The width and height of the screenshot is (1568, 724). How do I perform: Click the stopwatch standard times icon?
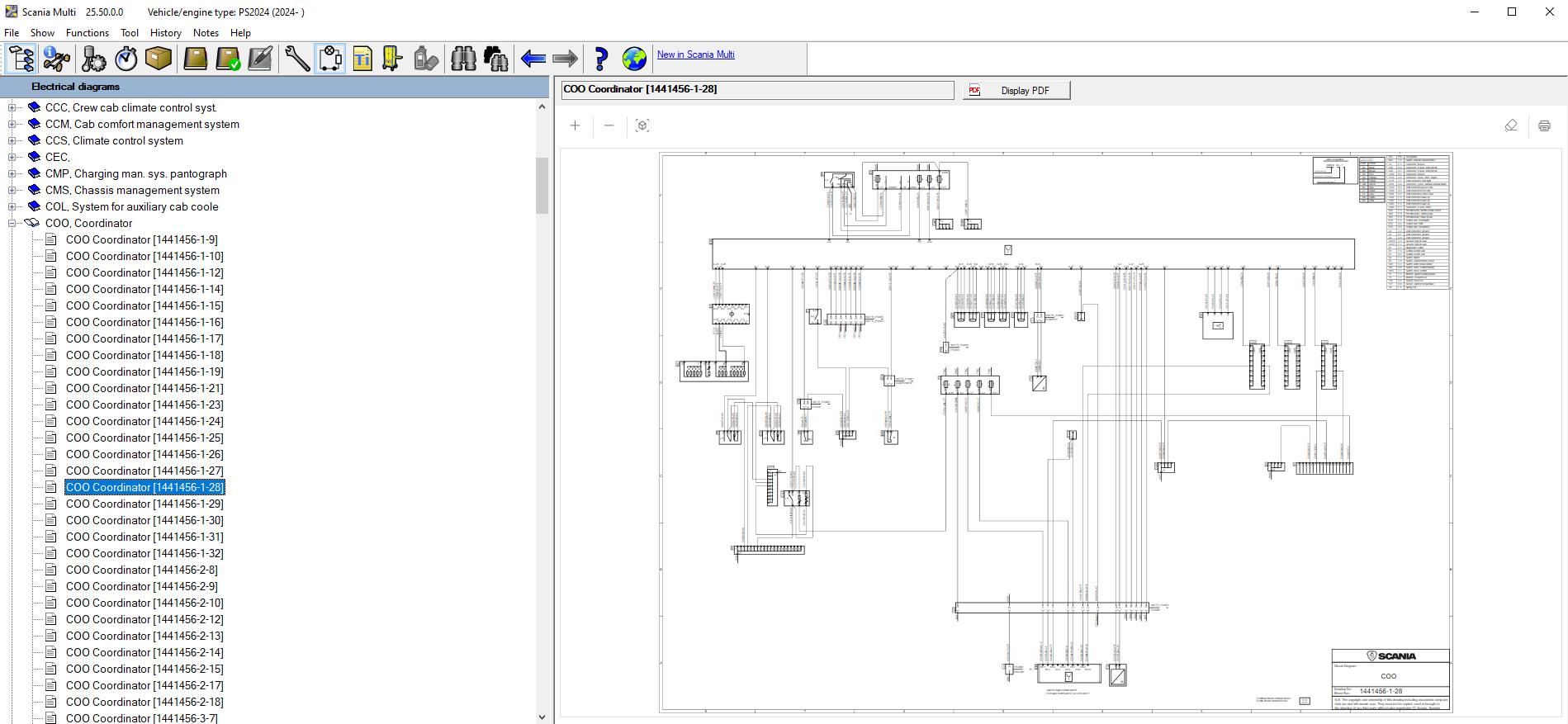tap(126, 59)
